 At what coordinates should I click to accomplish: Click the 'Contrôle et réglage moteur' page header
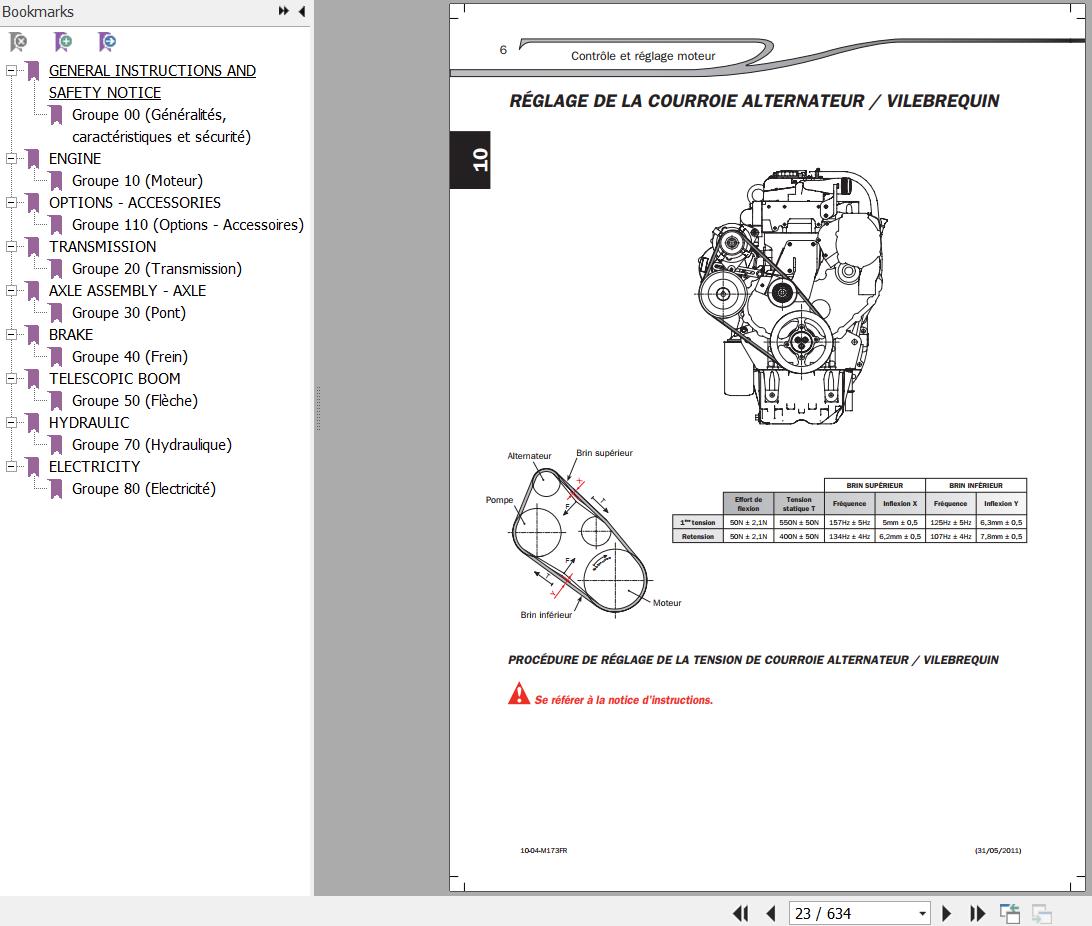[643, 56]
